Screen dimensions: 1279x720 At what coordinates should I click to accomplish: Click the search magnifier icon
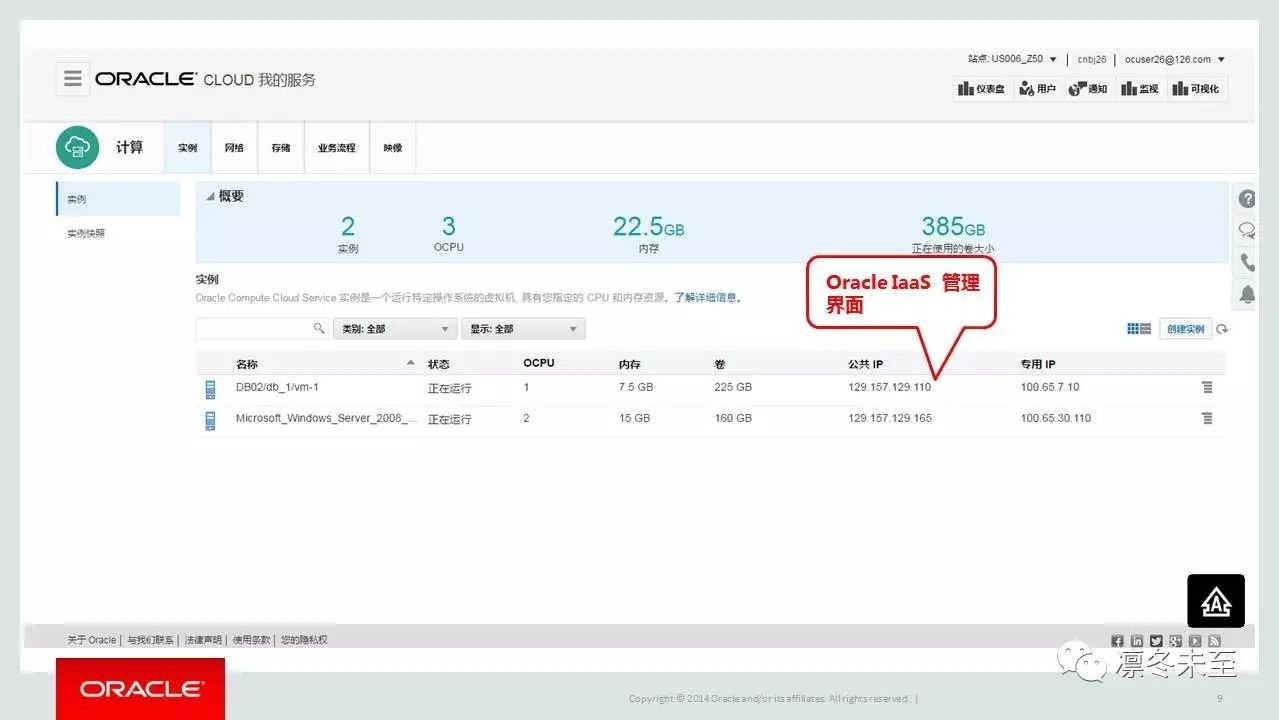pos(319,328)
